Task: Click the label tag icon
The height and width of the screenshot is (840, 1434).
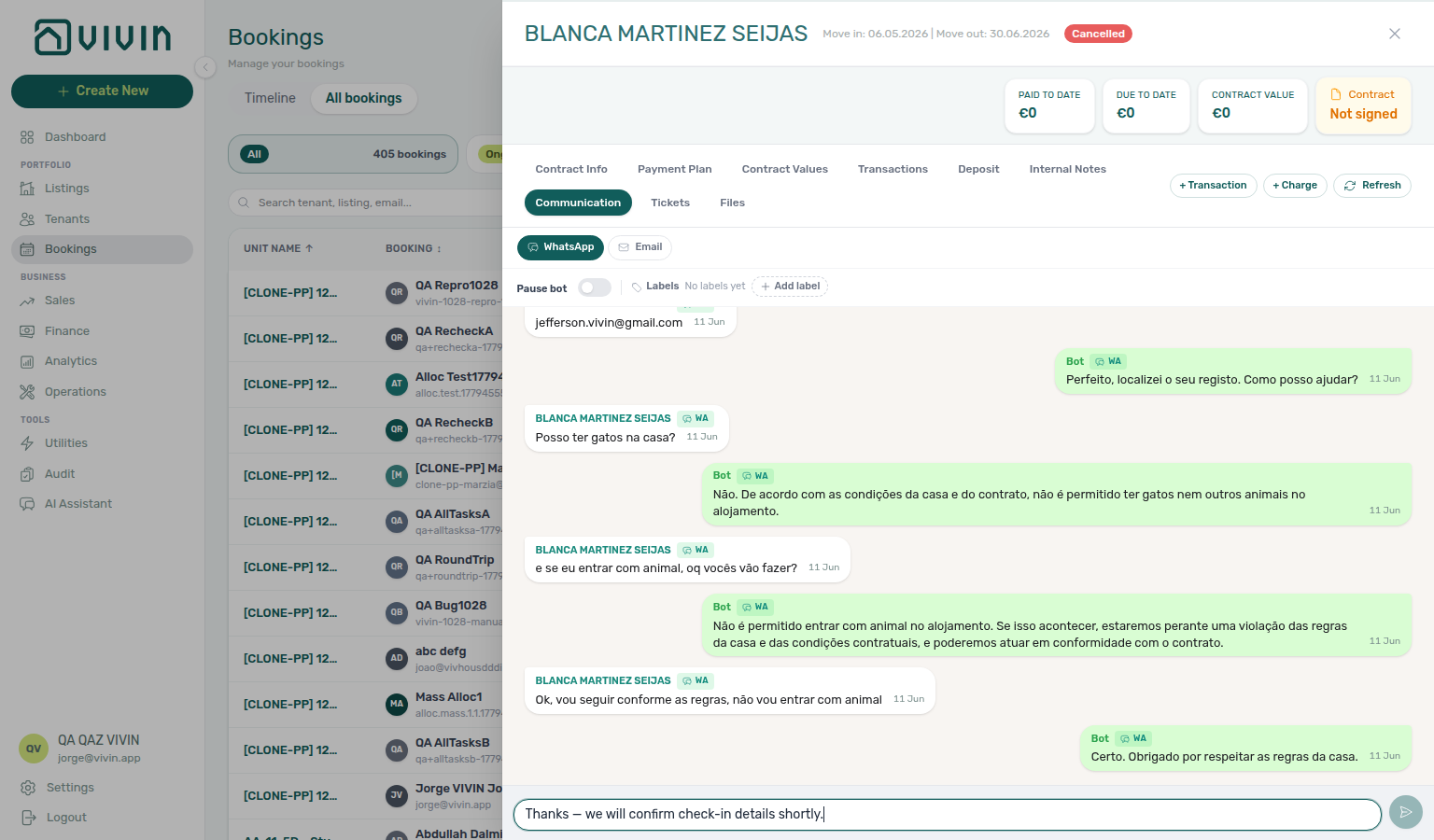Action: coord(637,287)
